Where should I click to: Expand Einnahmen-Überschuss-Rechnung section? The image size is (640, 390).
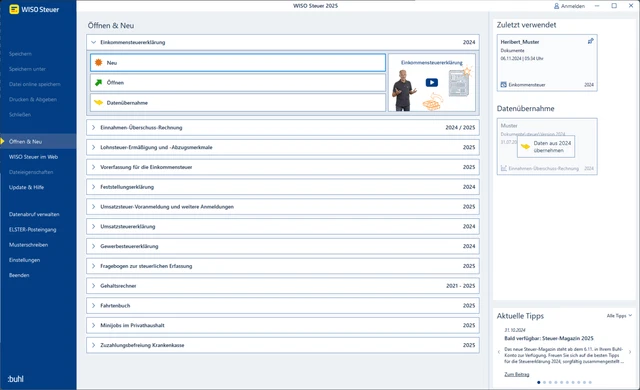(93, 127)
